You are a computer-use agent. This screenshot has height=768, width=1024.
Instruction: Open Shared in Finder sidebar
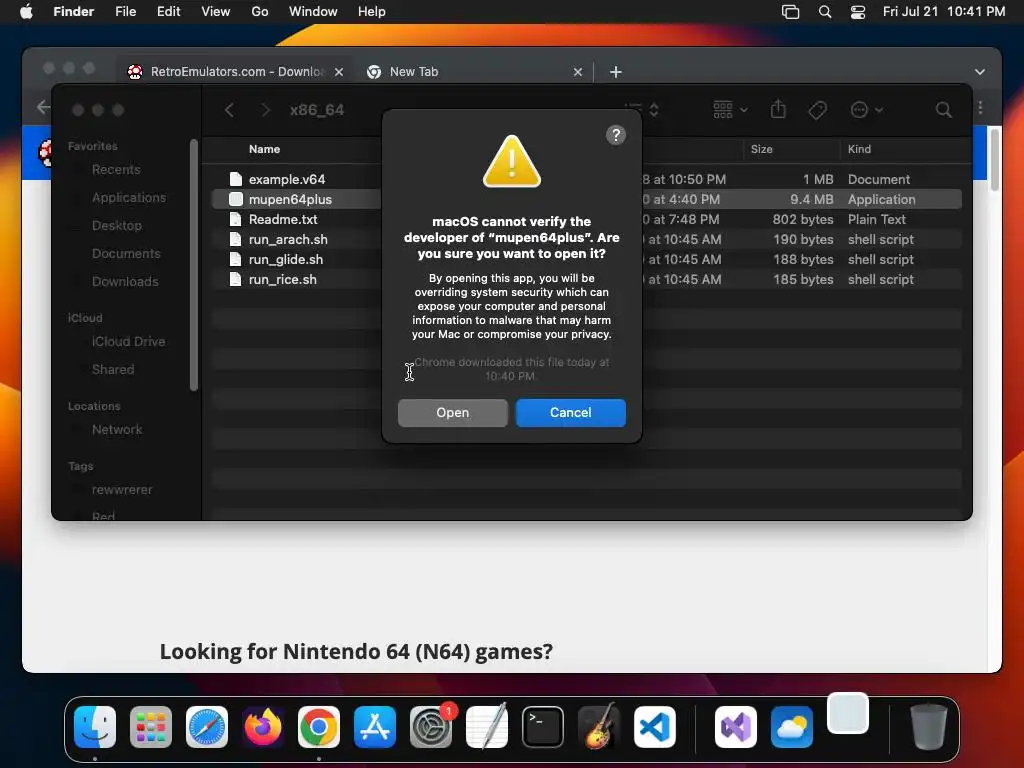pyautogui.click(x=113, y=370)
